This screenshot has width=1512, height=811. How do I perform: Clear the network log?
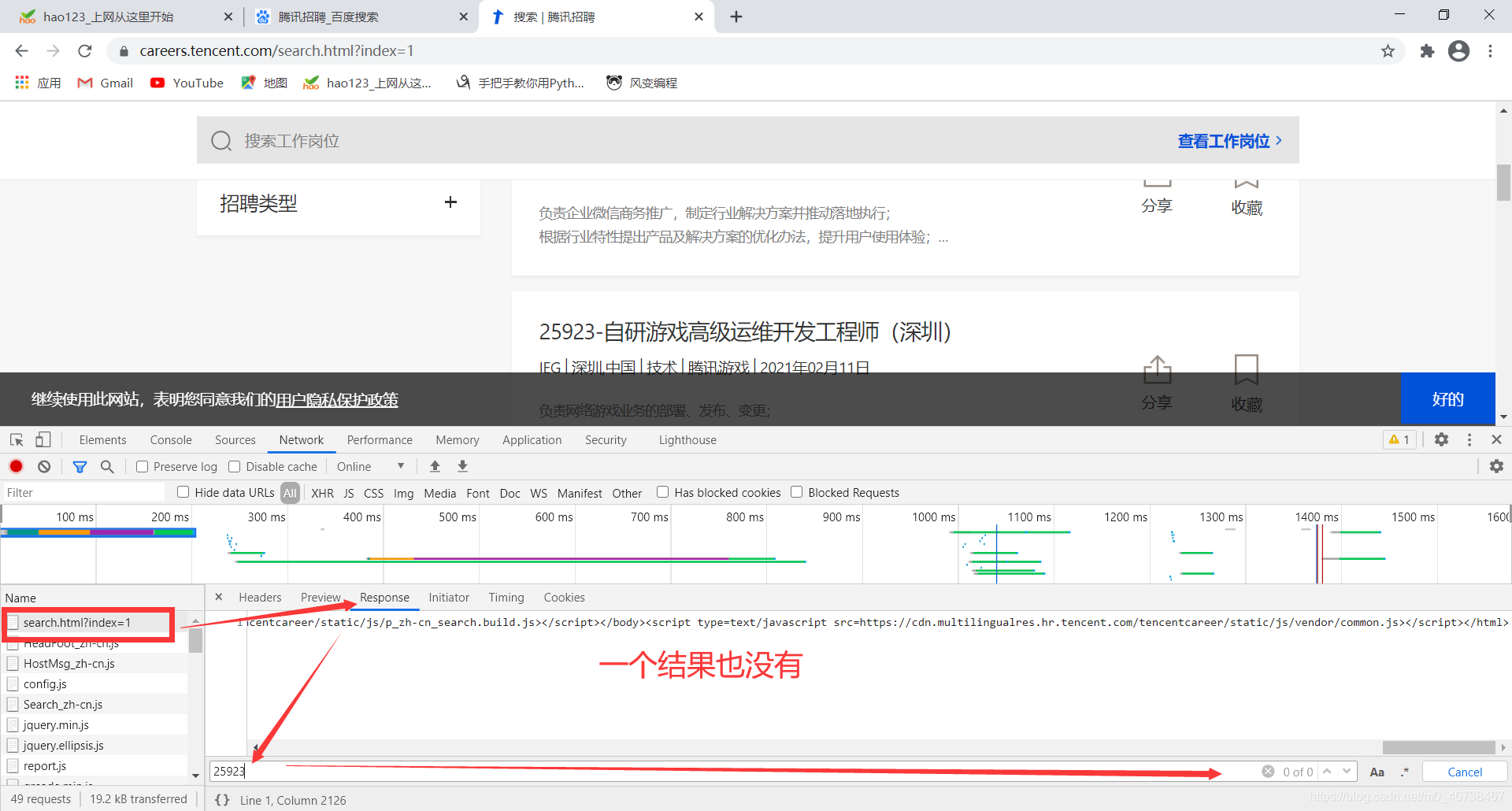coord(44,466)
